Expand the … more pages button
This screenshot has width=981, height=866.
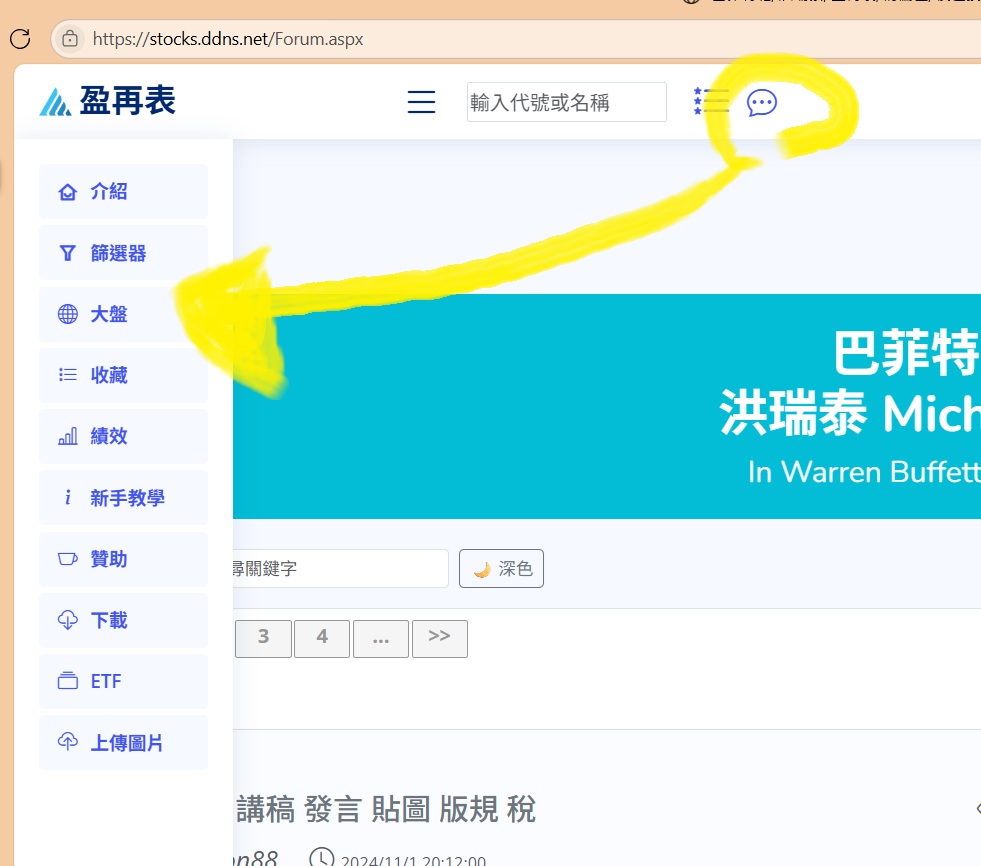coord(380,638)
